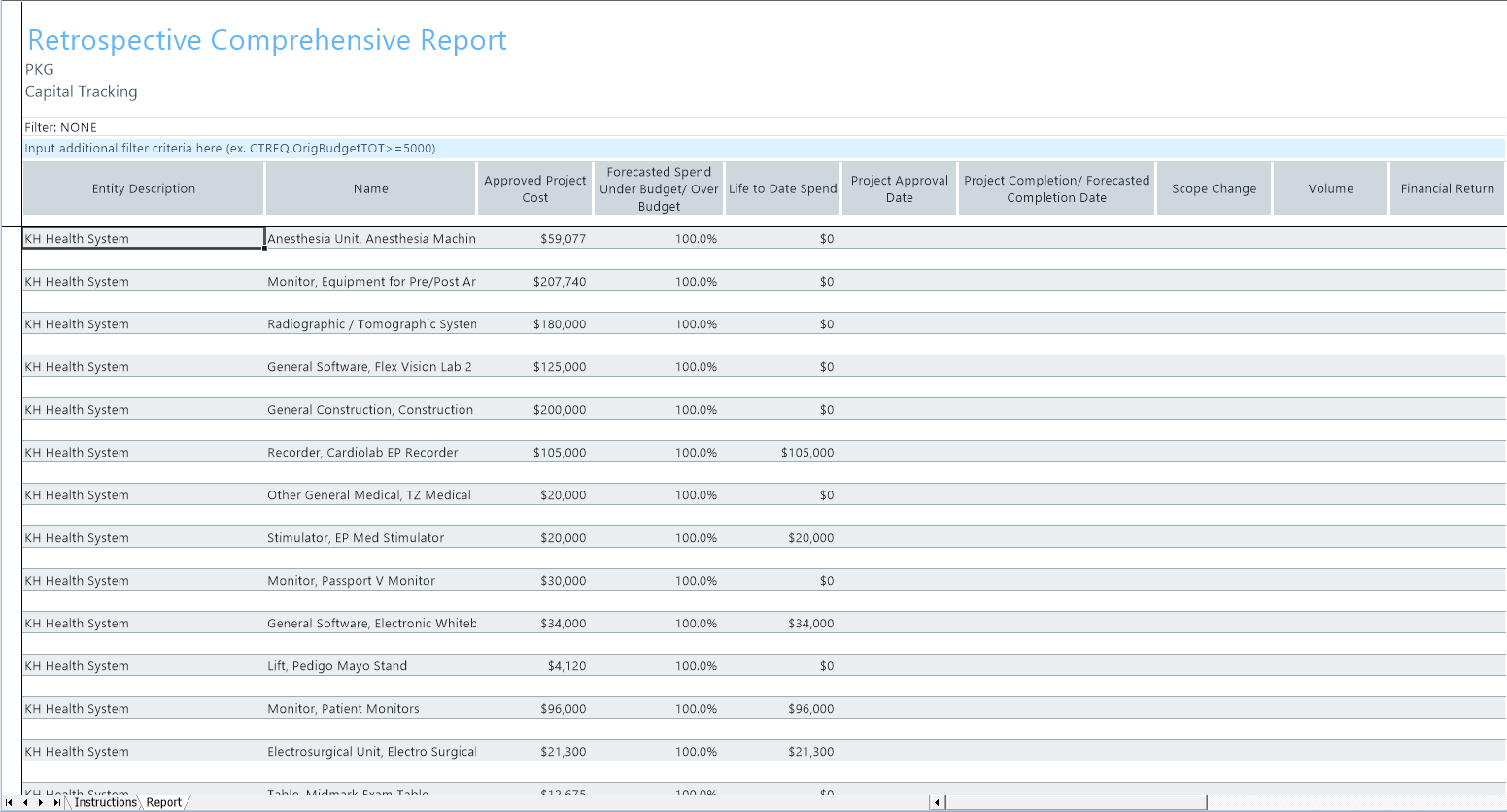Select the Approved Project Cost header
The height and width of the screenshot is (812, 1507).
click(x=535, y=188)
